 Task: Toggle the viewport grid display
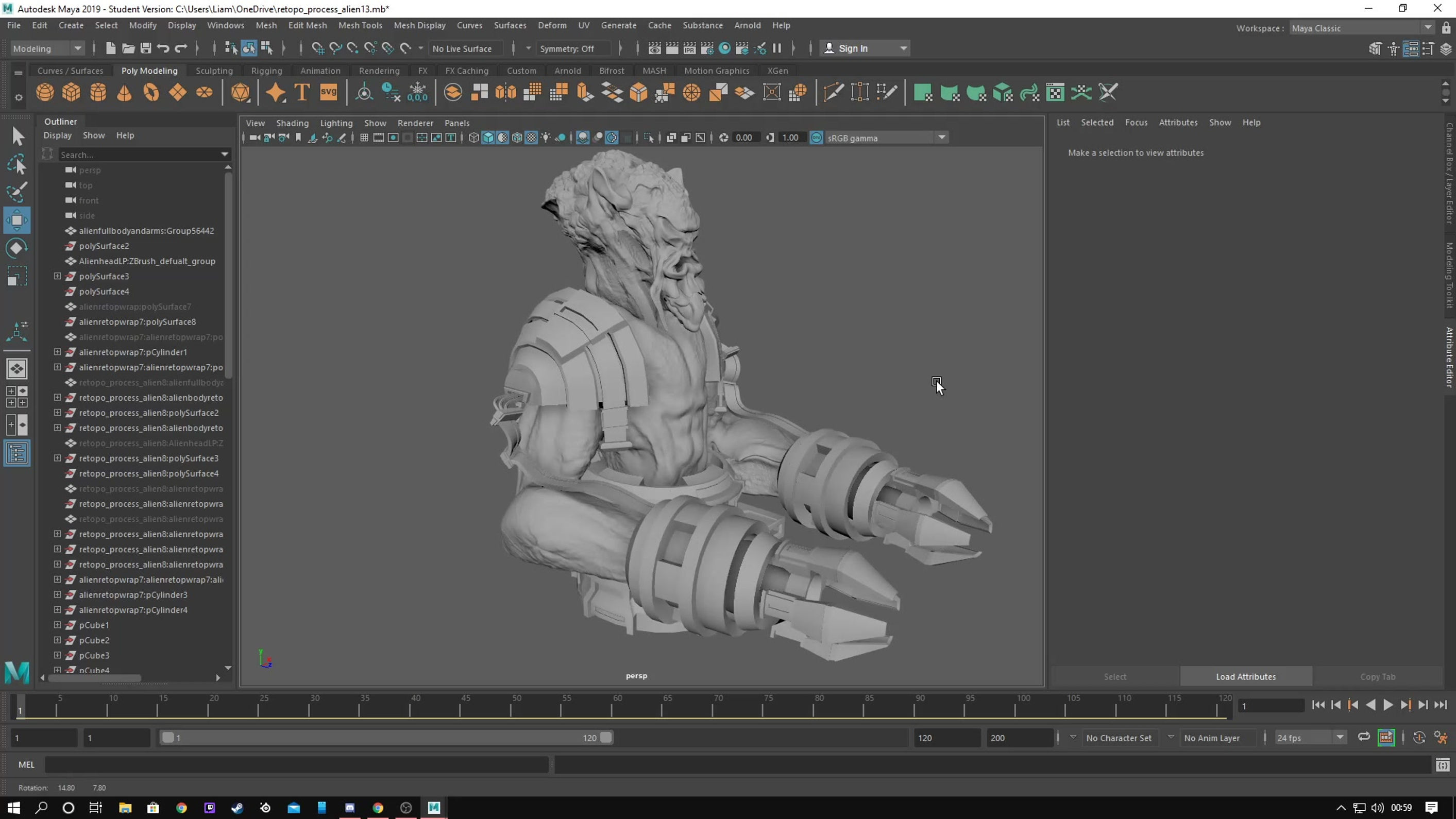point(365,138)
